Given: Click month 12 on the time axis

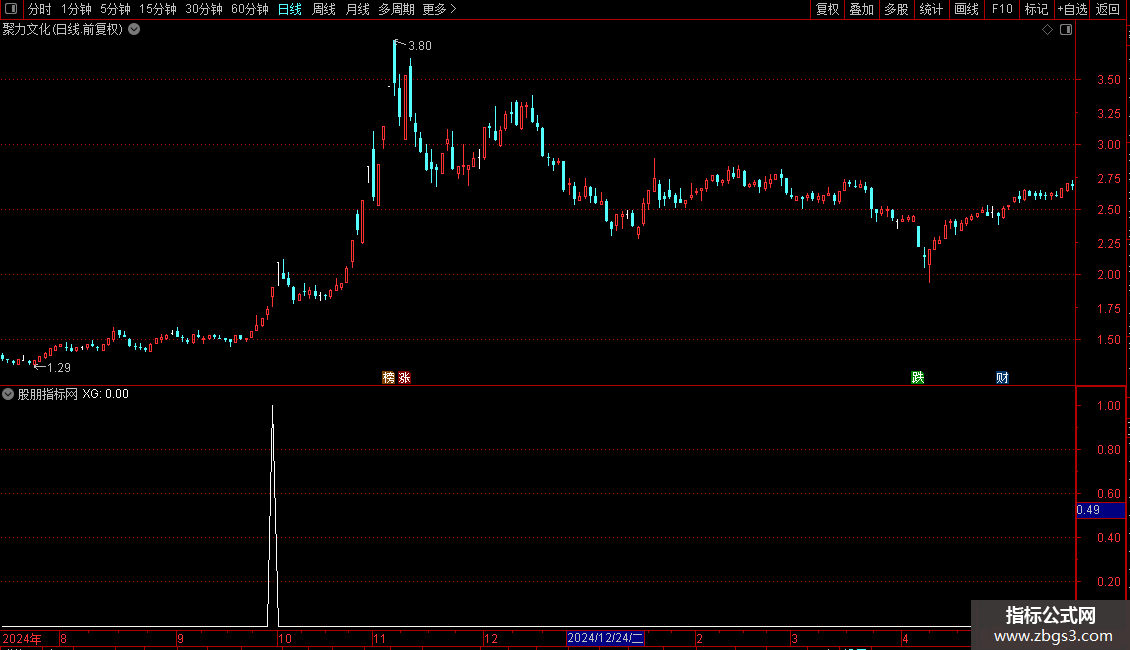Looking at the screenshot, I should [x=491, y=638].
